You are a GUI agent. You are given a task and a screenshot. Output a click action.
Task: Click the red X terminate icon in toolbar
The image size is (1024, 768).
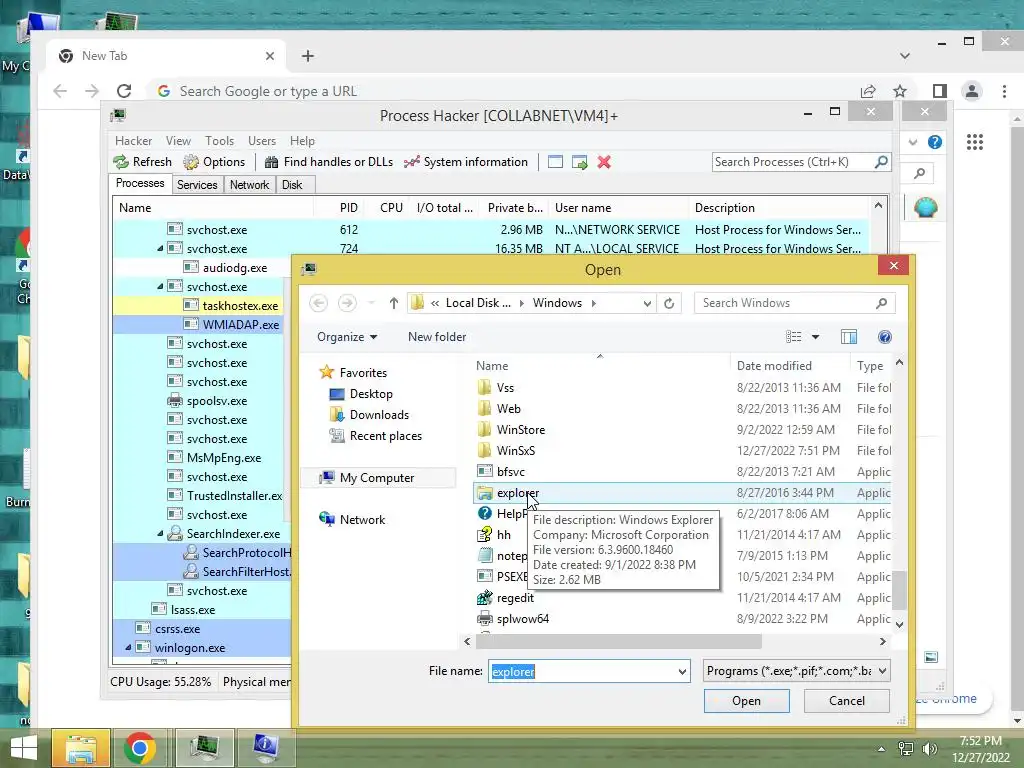click(604, 162)
